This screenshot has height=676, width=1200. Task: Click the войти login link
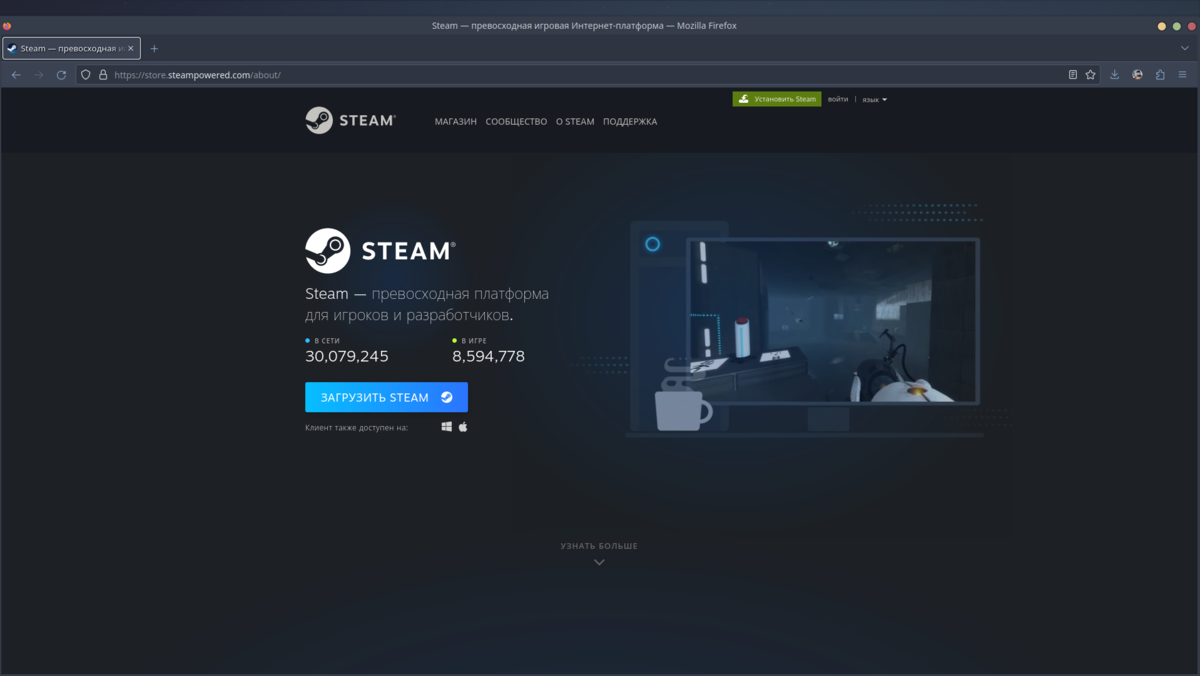838,99
